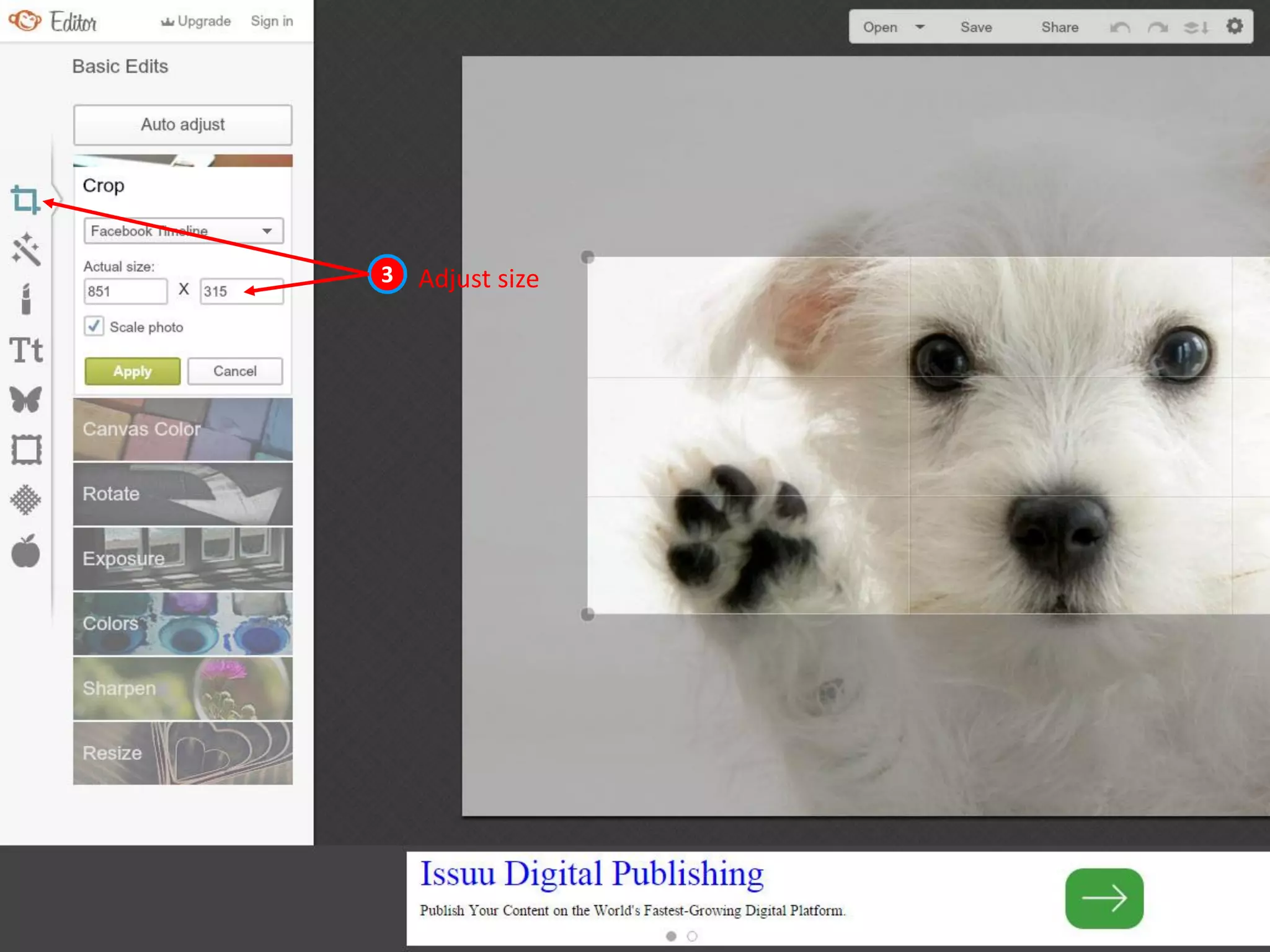Open the Touch Up magic wand tool
This screenshot has width=1270, height=952.
[26, 250]
